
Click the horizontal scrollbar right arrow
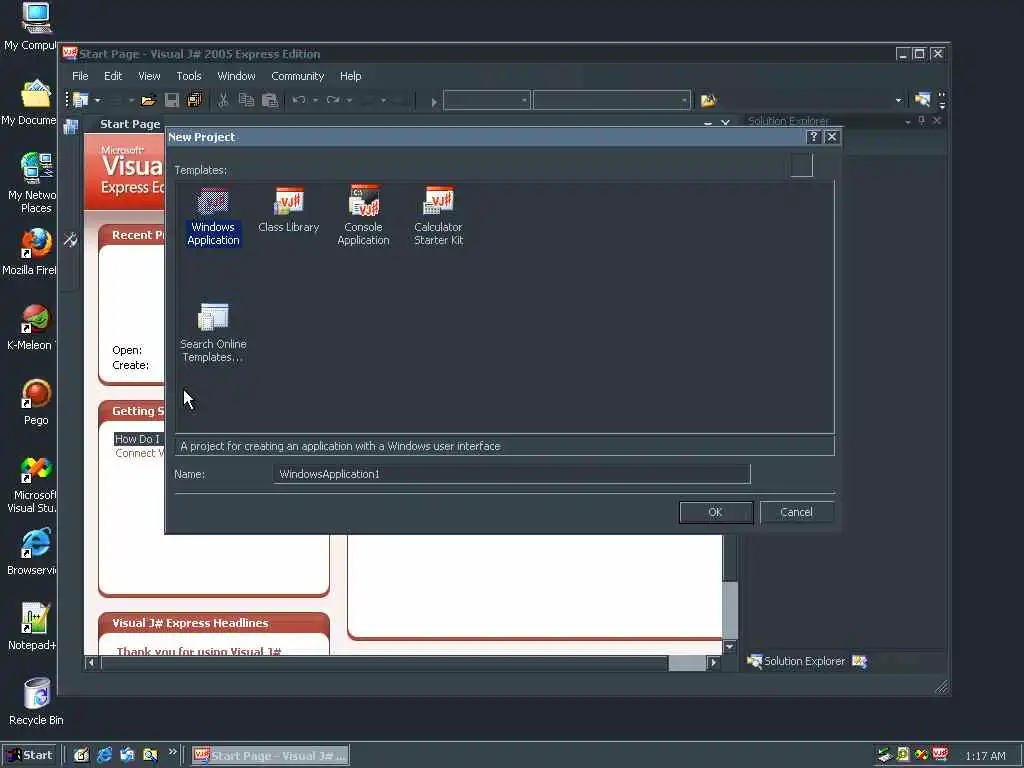tap(713, 663)
